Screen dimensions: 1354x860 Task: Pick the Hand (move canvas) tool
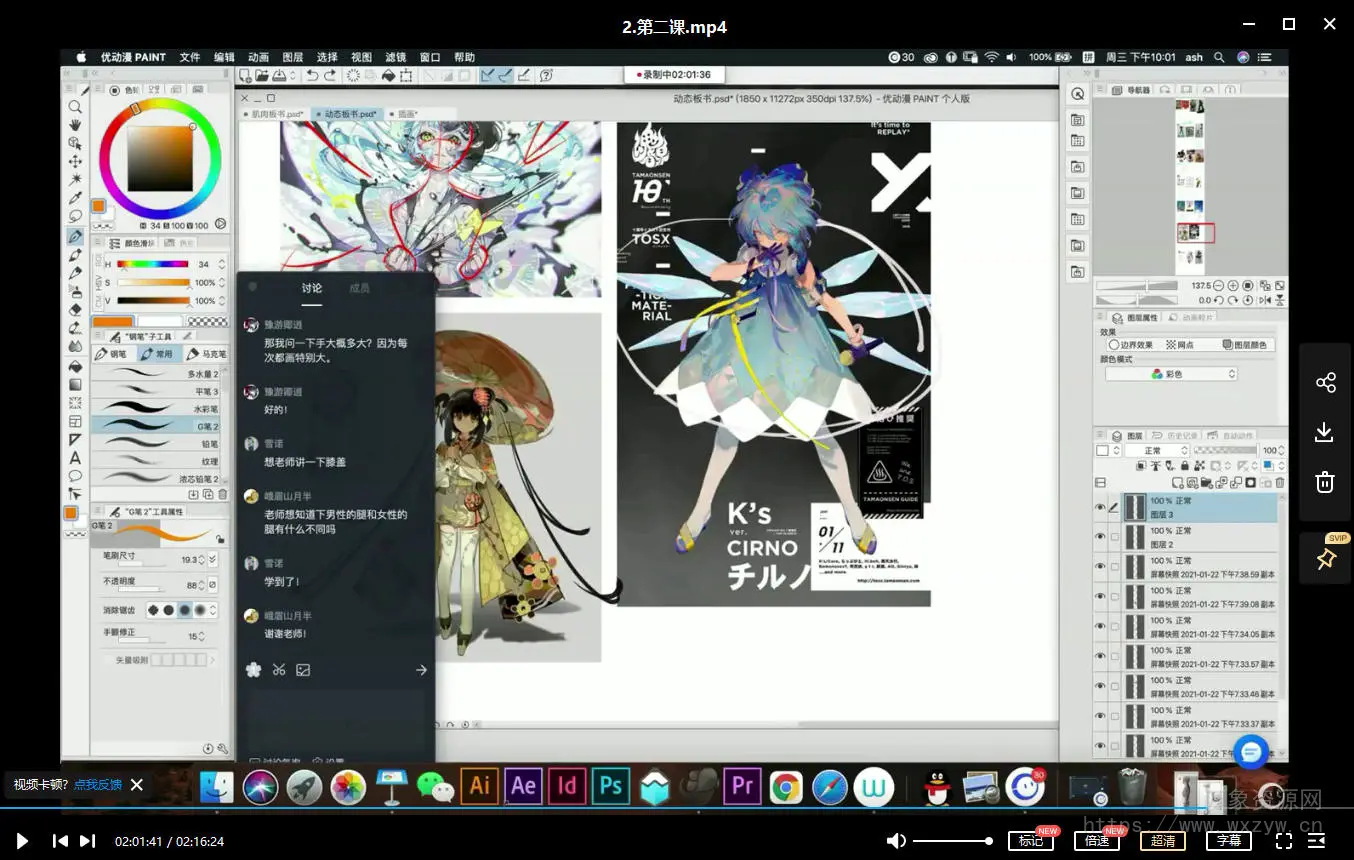[75, 125]
